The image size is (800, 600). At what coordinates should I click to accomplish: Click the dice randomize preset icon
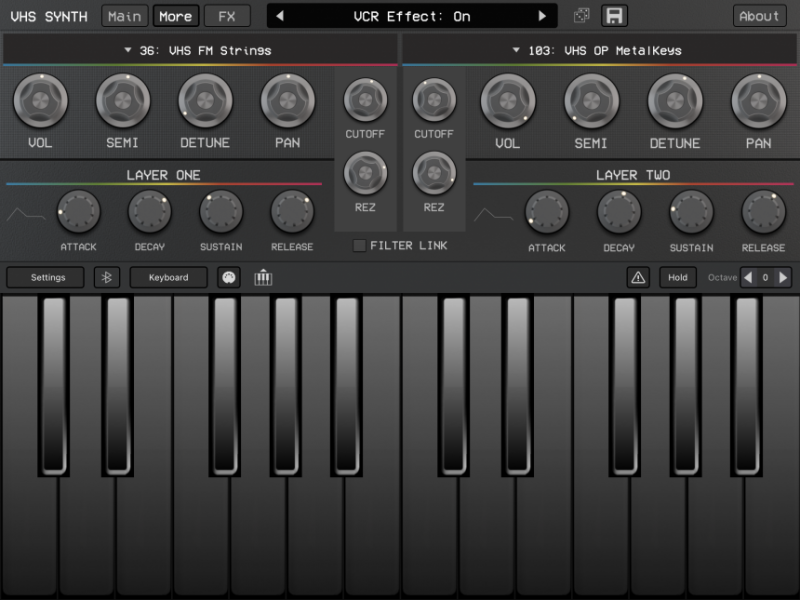pos(582,15)
